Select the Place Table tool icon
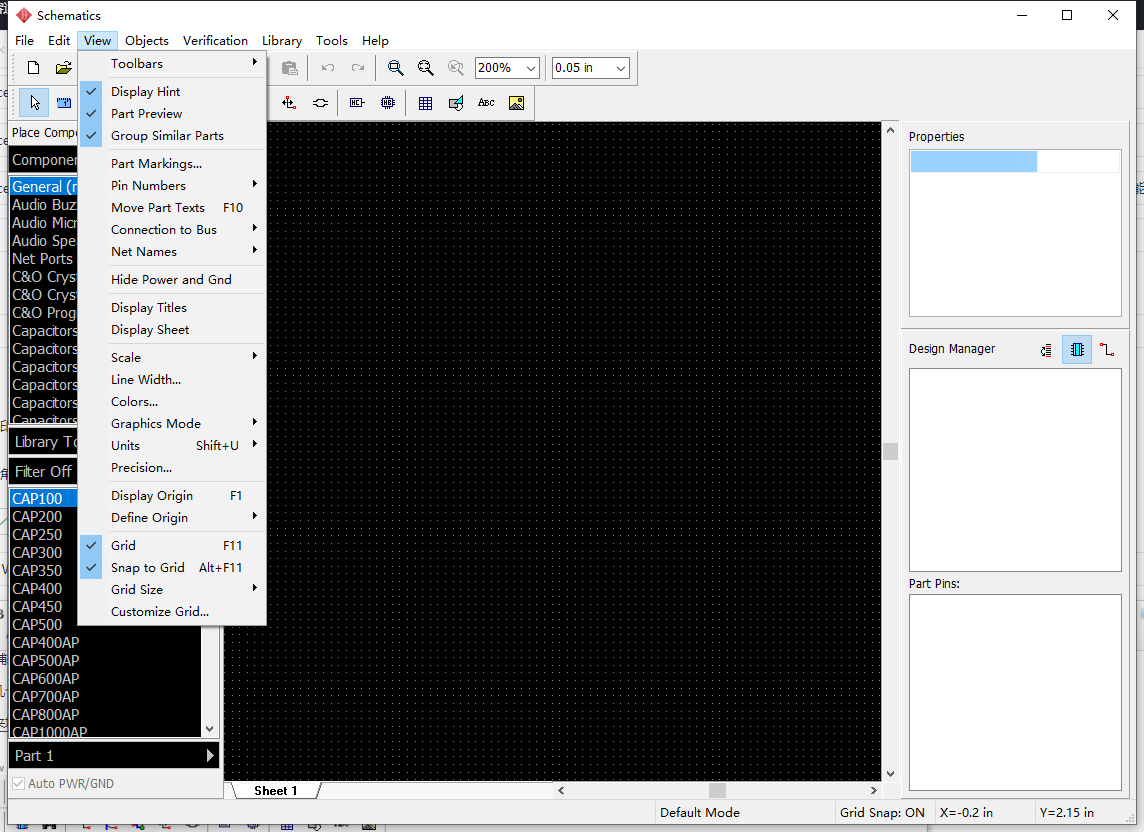Image resolution: width=1144 pixels, height=832 pixels. (425, 103)
